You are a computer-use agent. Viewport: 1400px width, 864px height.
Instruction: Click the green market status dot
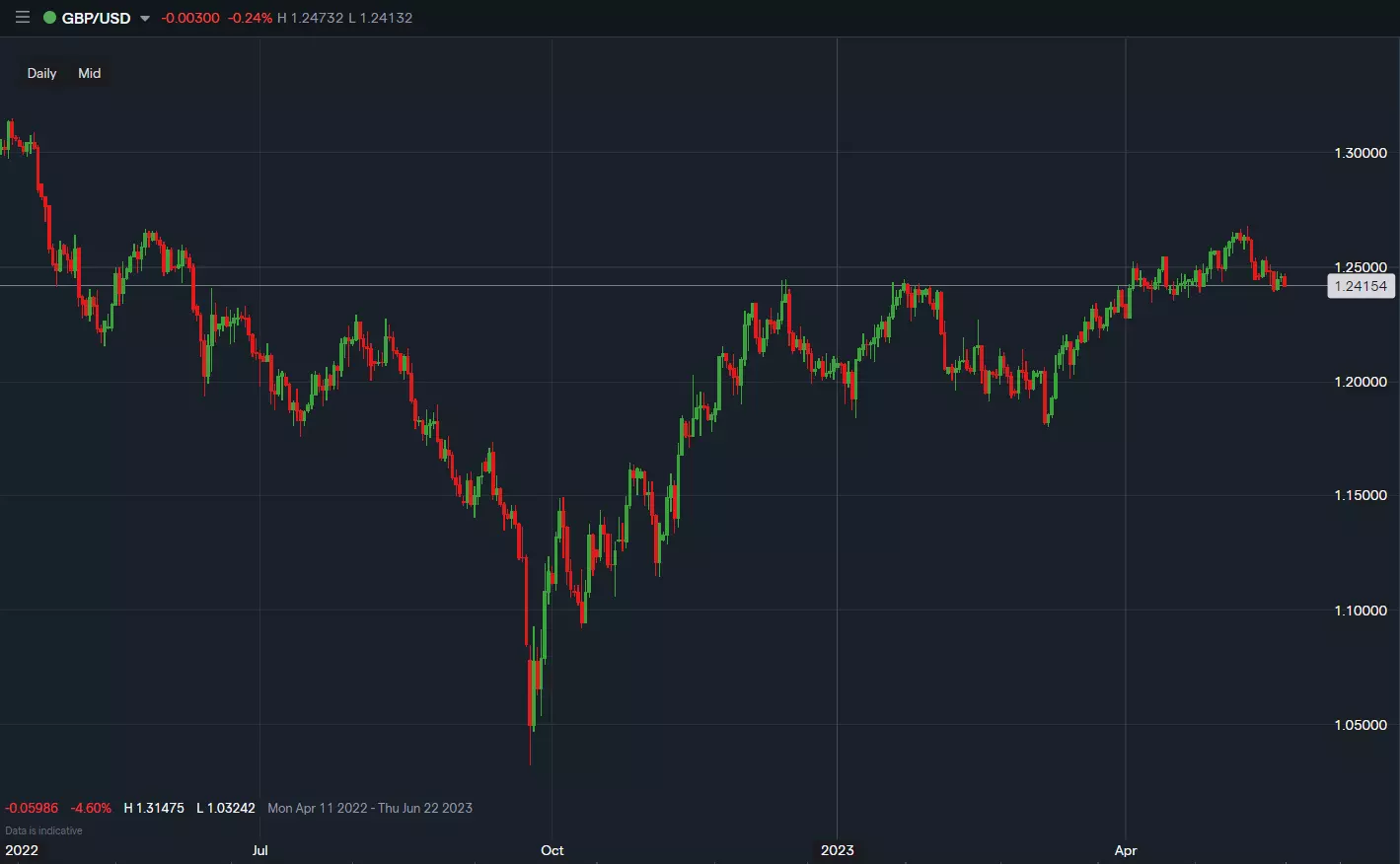click(x=49, y=18)
